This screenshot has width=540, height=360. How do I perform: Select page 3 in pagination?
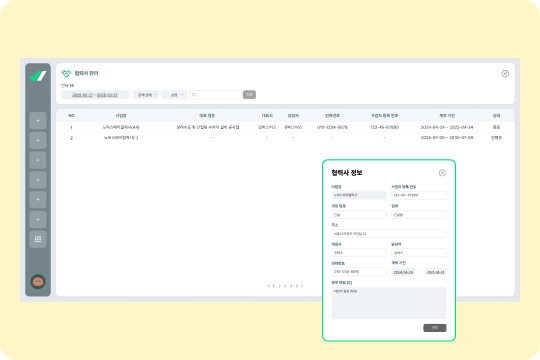(x=285, y=286)
